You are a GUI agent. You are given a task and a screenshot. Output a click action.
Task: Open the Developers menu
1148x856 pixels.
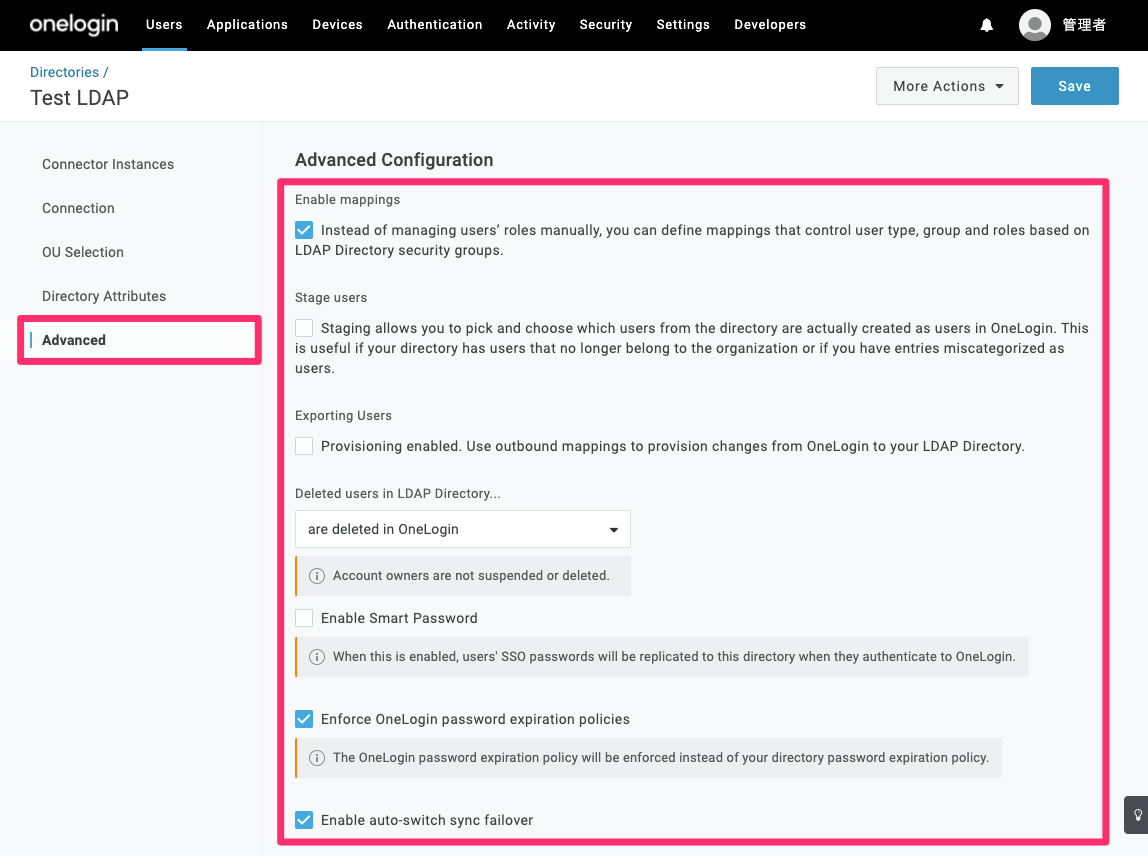coord(770,25)
